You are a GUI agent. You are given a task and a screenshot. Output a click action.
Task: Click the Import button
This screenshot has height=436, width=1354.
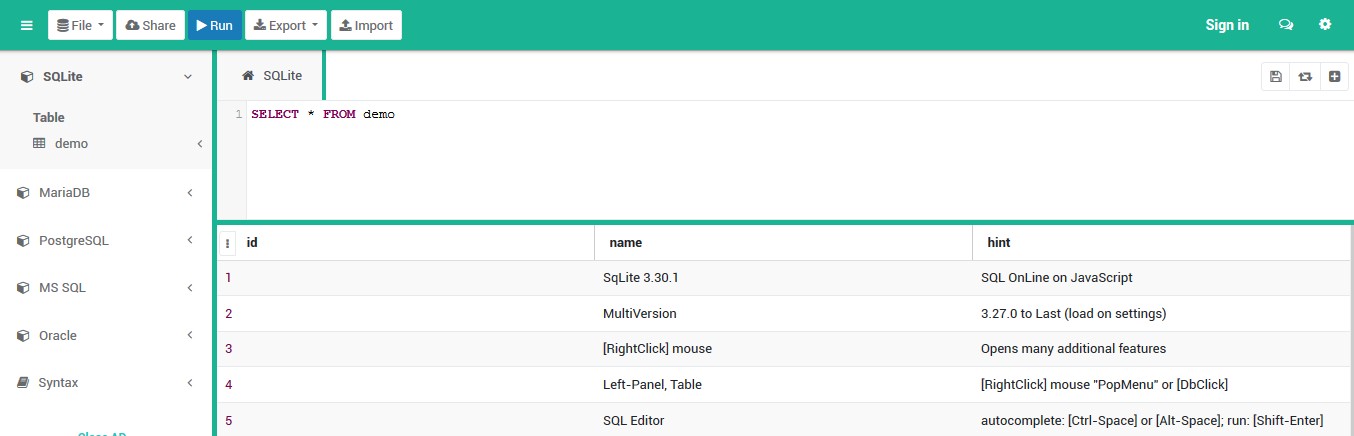366,25
